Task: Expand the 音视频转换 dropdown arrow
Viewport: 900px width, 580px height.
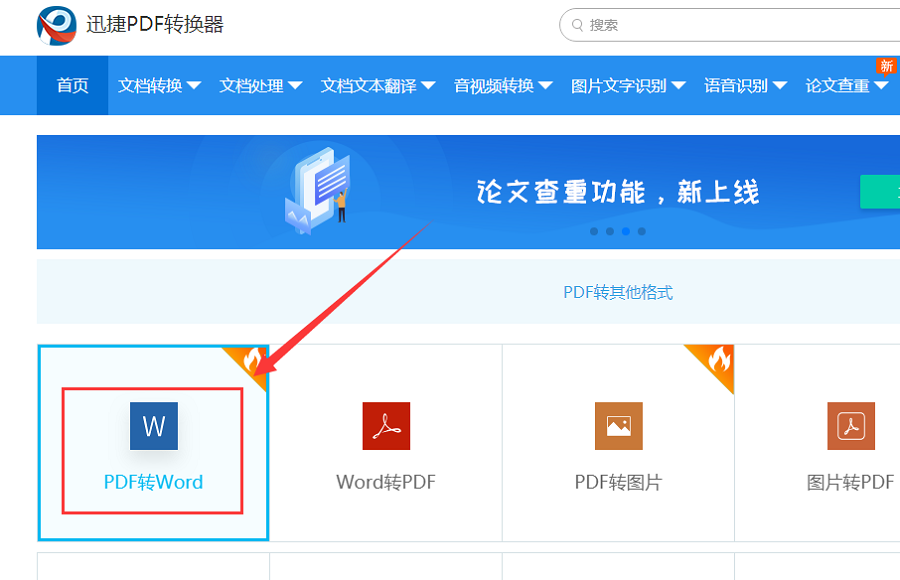Action: 545,86
